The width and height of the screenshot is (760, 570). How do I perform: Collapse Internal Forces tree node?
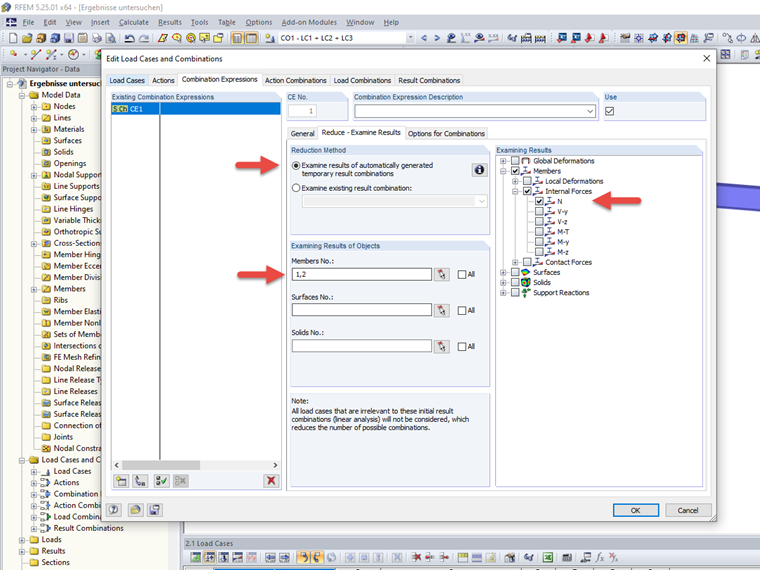[515, 191]
